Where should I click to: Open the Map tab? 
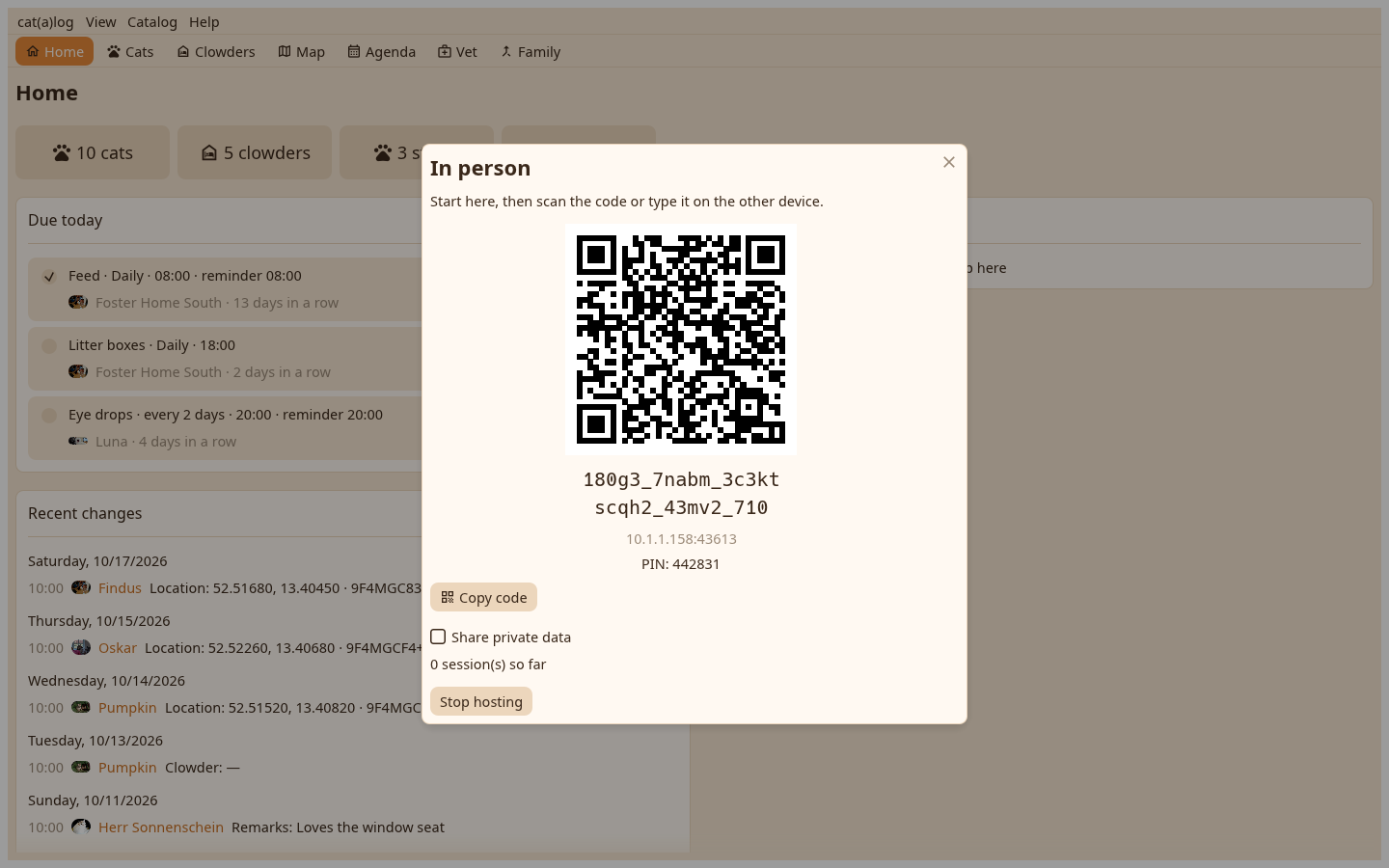[x=302, y=51]
